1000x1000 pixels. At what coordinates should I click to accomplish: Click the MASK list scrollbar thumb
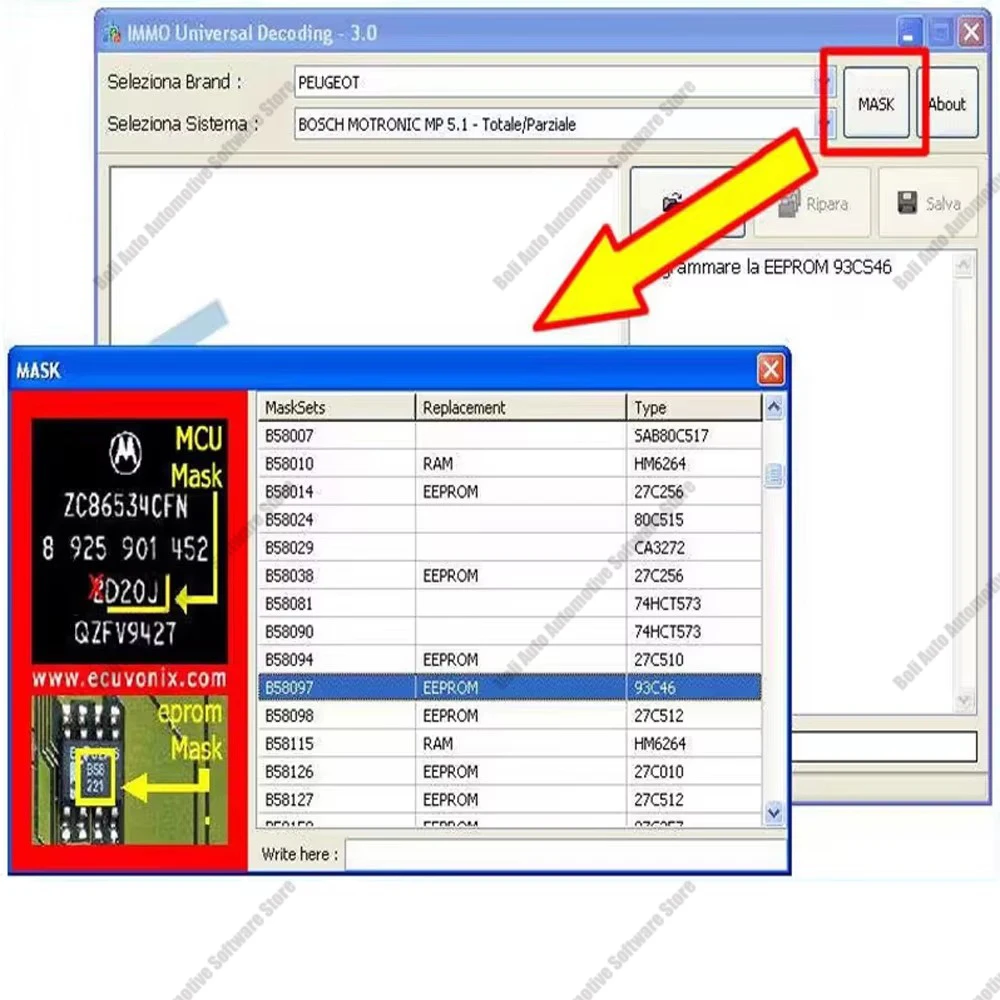pyautogui.click(x=774, y=475)
